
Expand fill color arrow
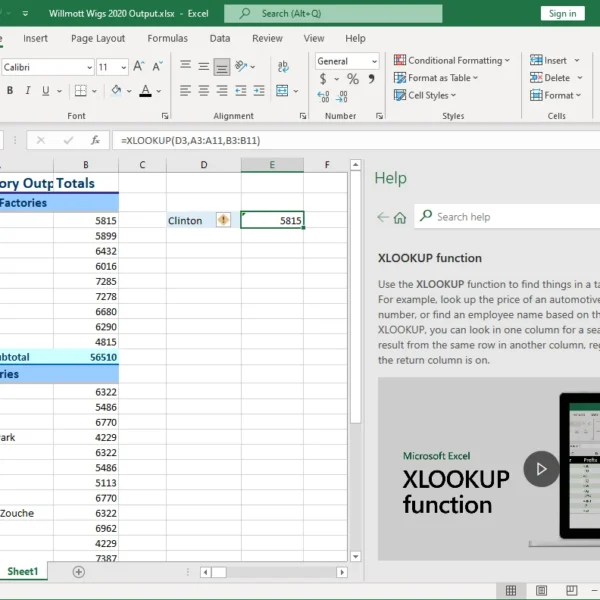point(129,91)
